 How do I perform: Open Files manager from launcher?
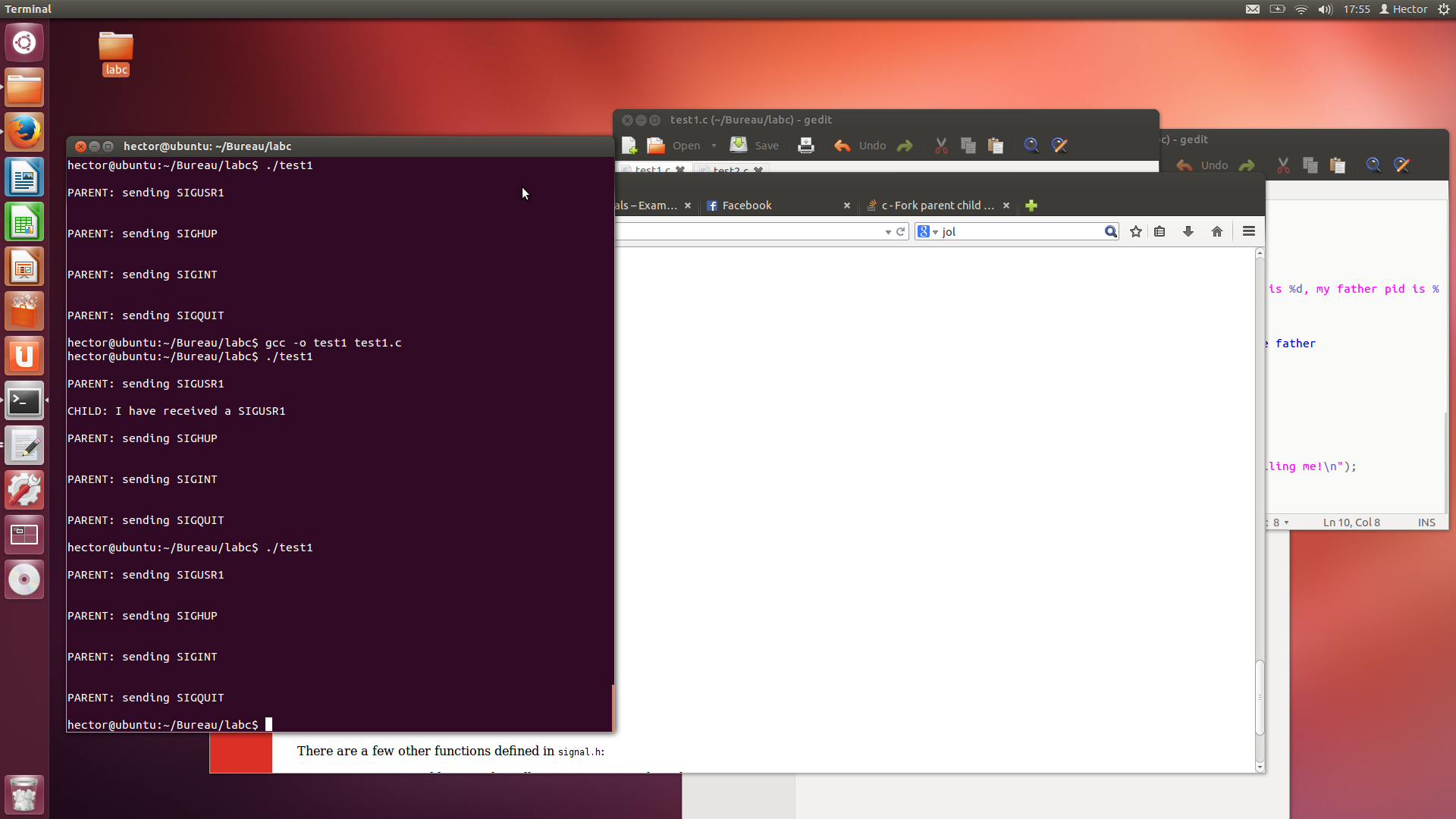coord(24,87)
